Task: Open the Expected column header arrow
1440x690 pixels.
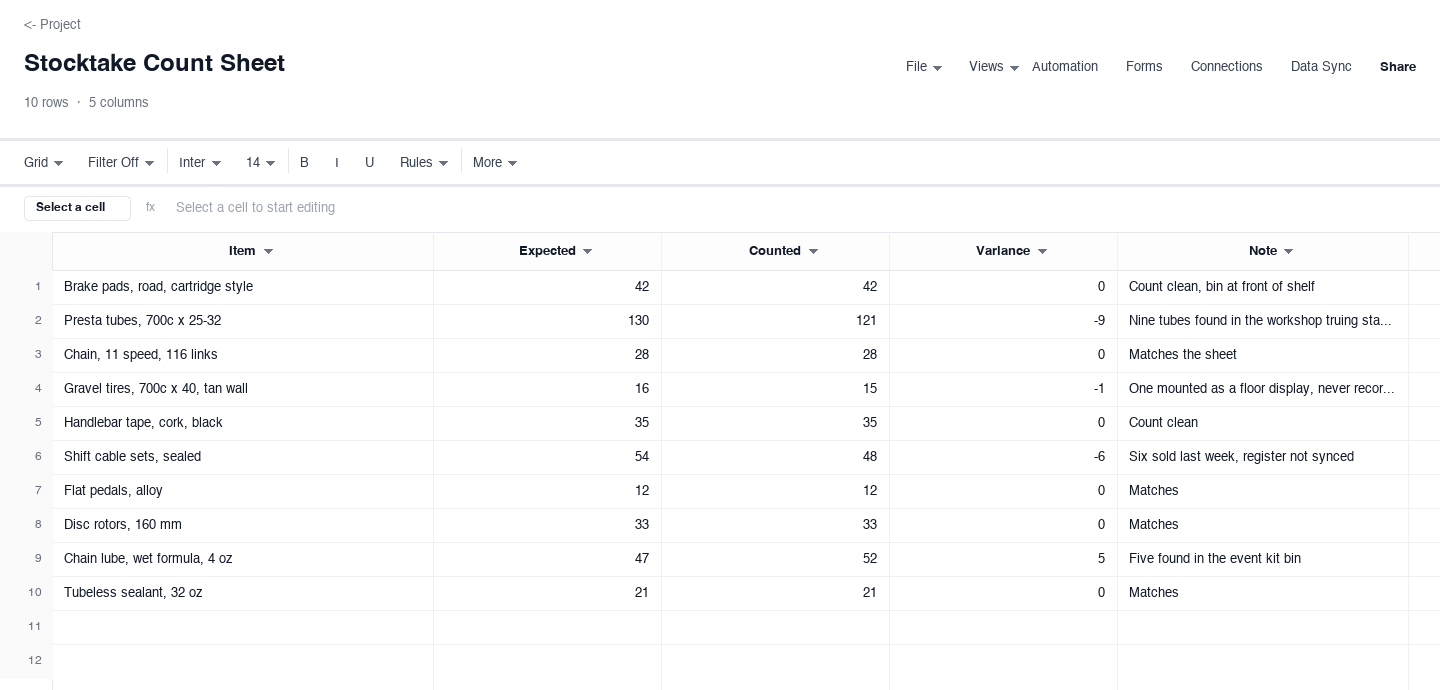Action: point(587,252)
